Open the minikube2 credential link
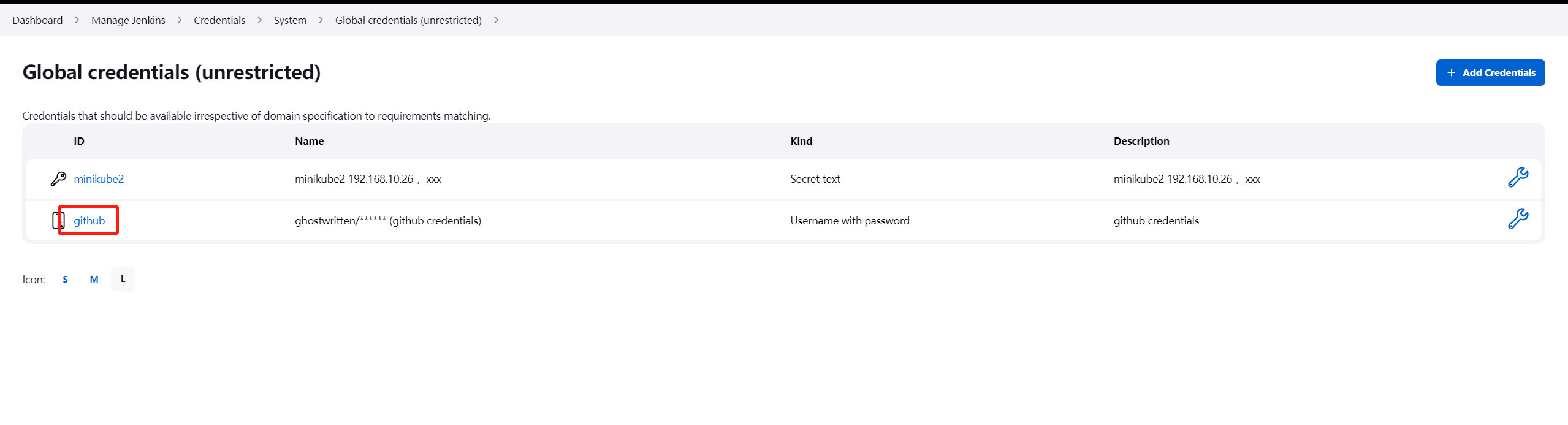Screen dimensions: 1568x425 click(99, 178)
